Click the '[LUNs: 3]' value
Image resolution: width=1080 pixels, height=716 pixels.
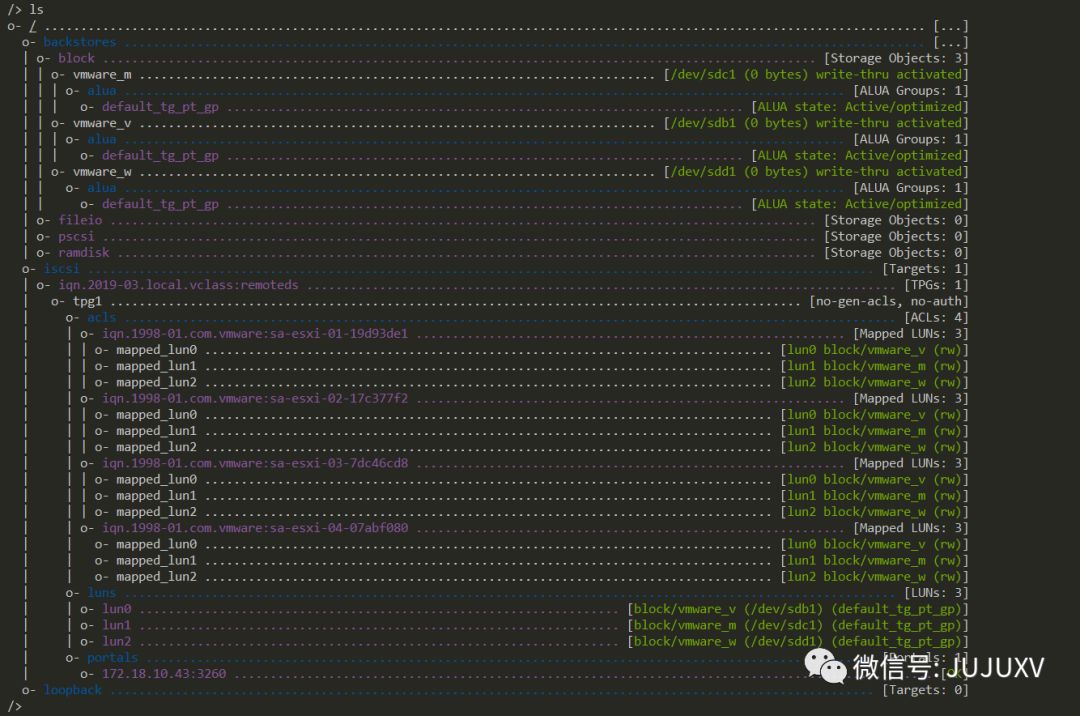pyautogui.click(x=937, y=592)
